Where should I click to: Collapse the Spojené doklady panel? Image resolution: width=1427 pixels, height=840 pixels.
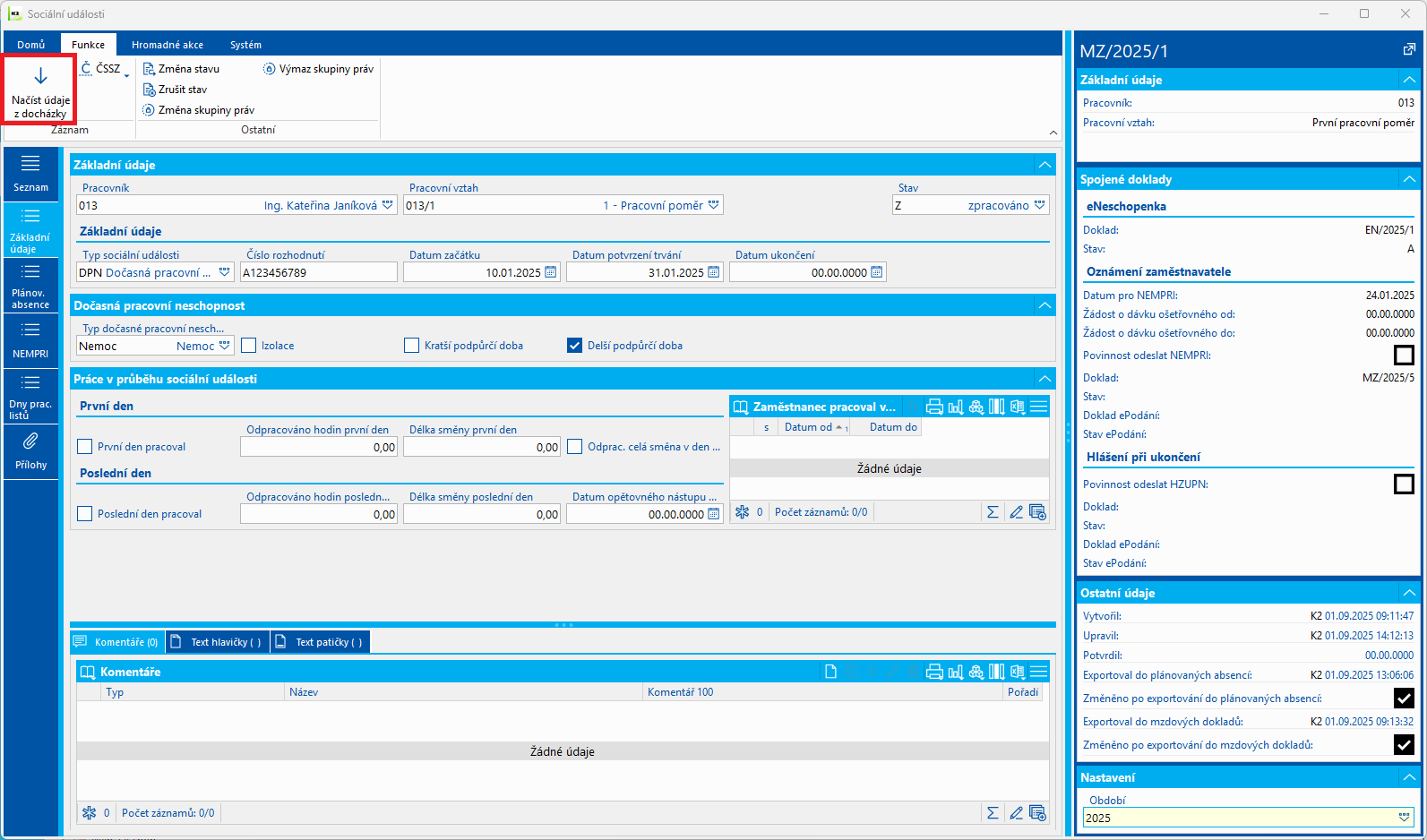pos(1409,179)
